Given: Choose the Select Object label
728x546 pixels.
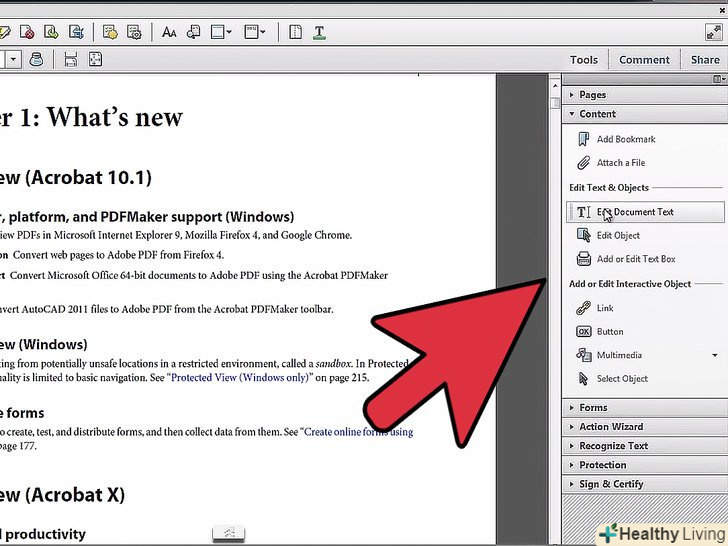Looking at the screenshot, I should 622,379.
